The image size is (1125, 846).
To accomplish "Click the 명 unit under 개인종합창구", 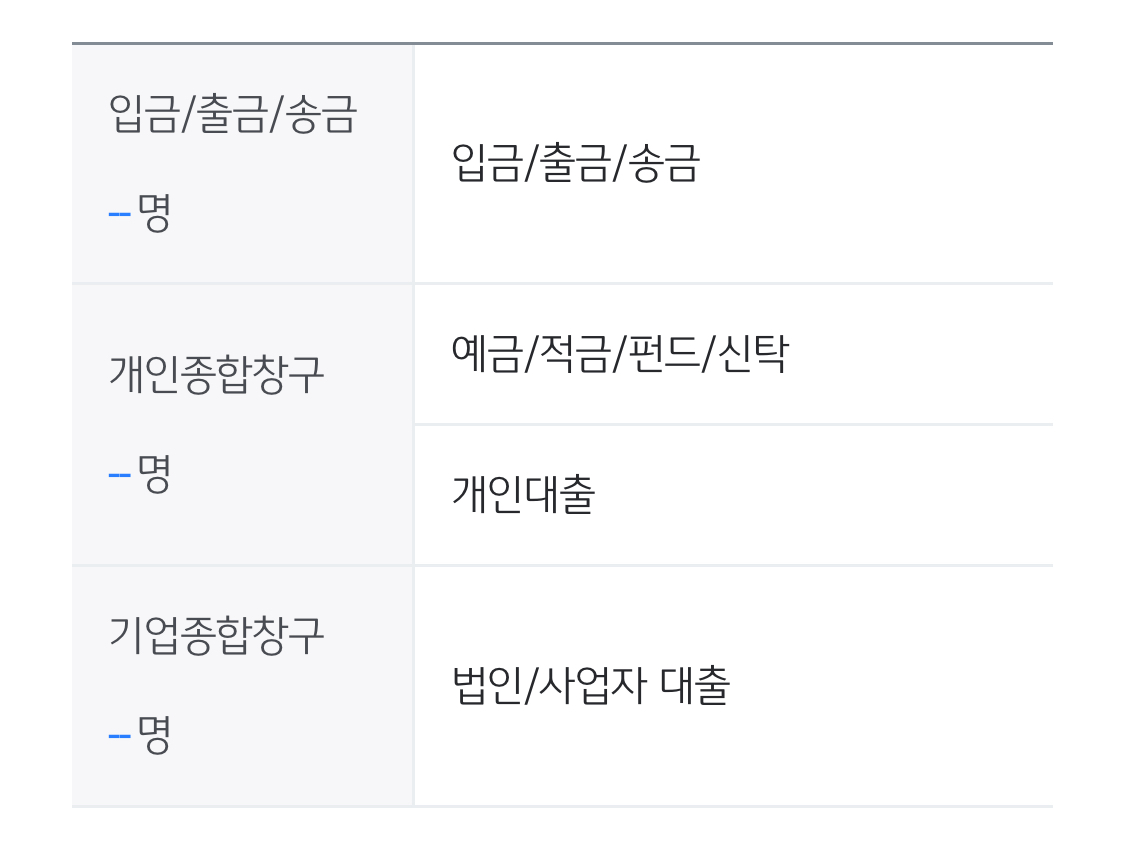I will 154,472.
